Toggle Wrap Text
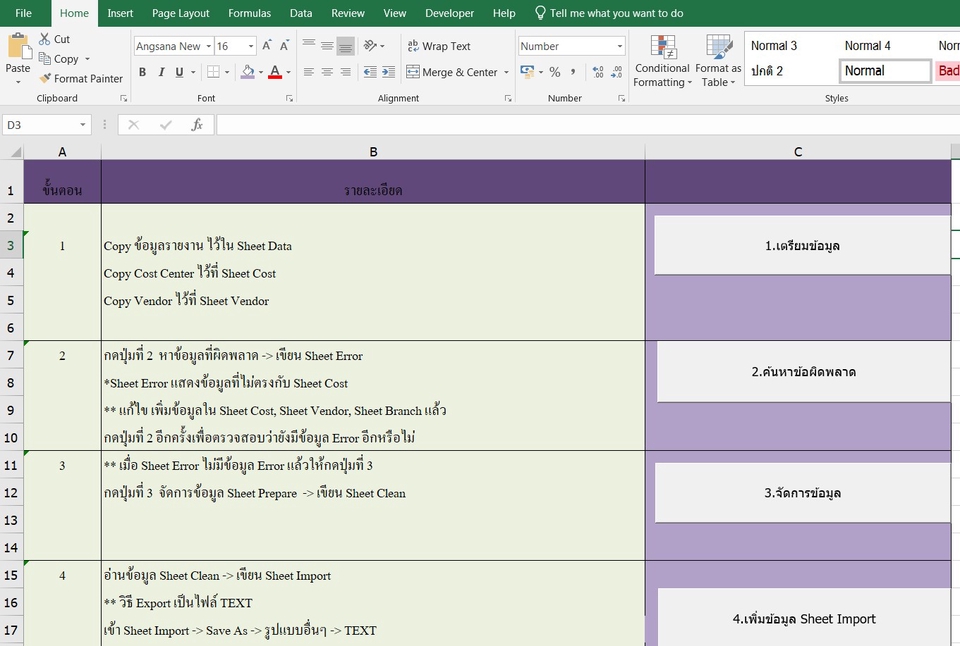The height and width of the screenshot is (646, 960). click(439, 46)
